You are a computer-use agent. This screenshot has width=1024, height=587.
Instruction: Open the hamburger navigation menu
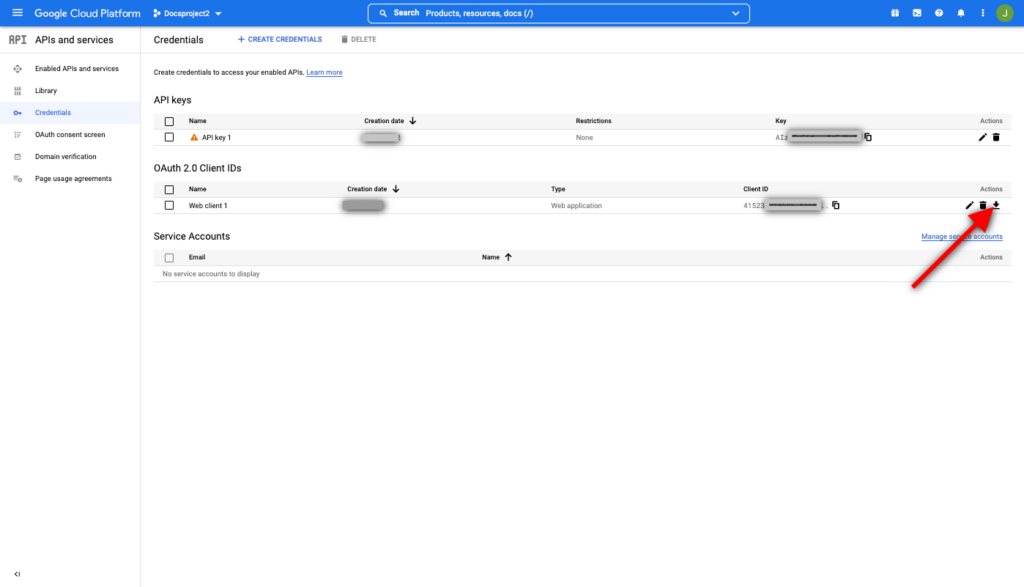tap(17, 13)
